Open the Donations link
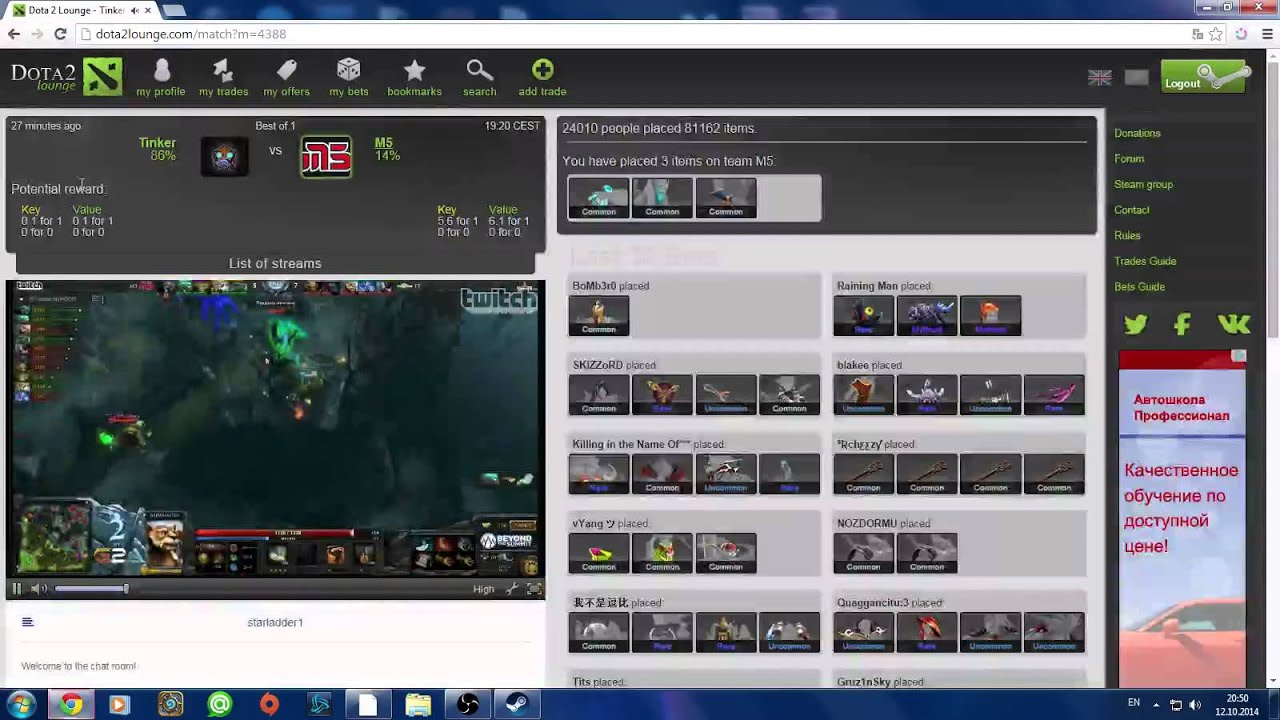 coord(1137,133)
